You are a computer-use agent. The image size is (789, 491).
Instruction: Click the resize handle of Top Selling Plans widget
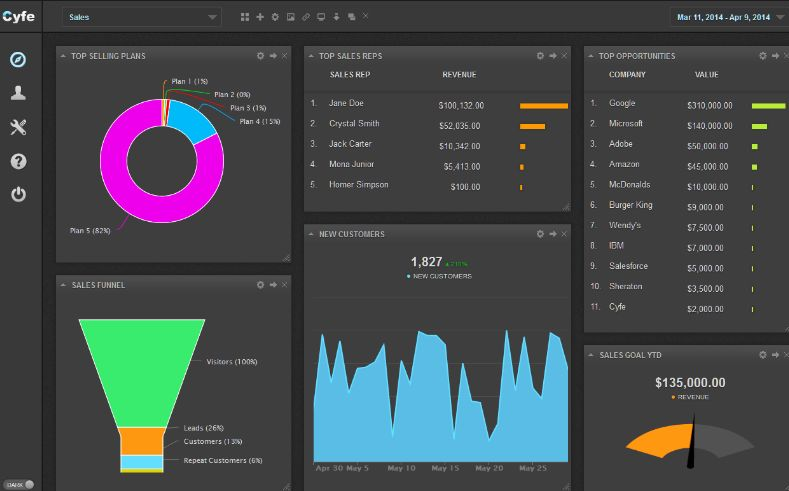pyautogui.click(x=286, y=258)
